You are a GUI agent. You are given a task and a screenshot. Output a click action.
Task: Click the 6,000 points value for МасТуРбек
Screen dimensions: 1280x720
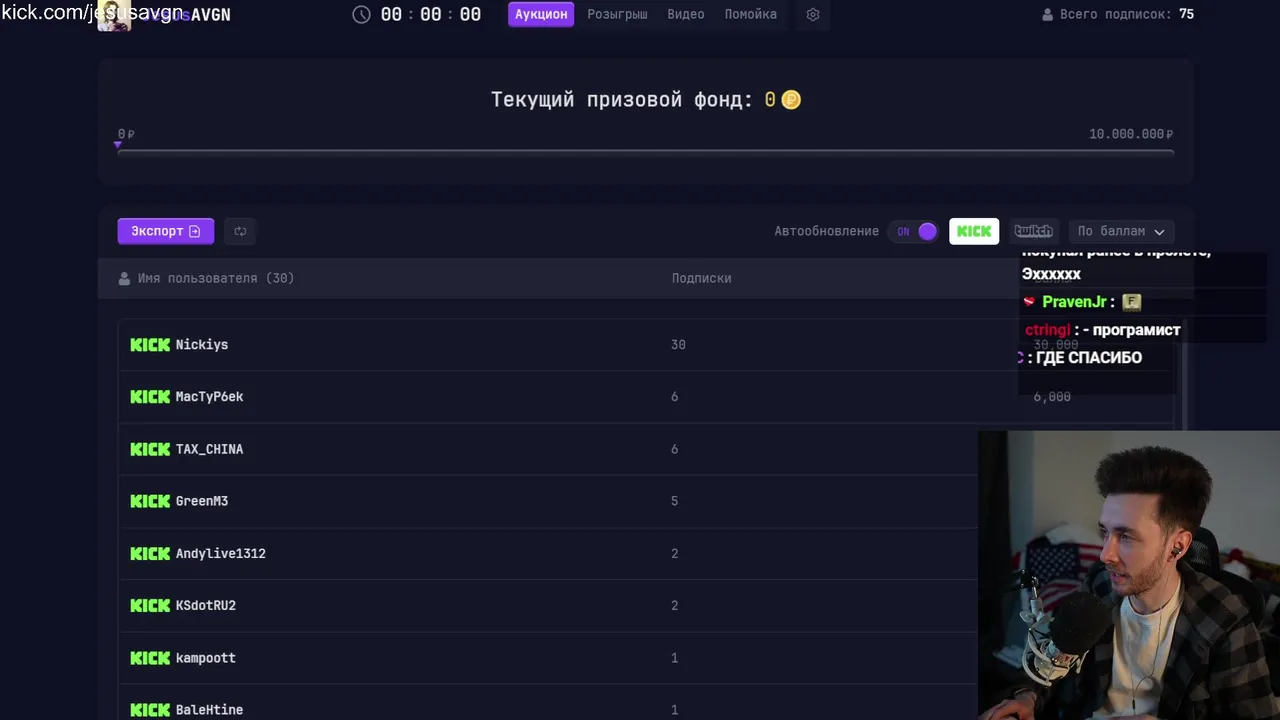click(x=1052, y=397)
